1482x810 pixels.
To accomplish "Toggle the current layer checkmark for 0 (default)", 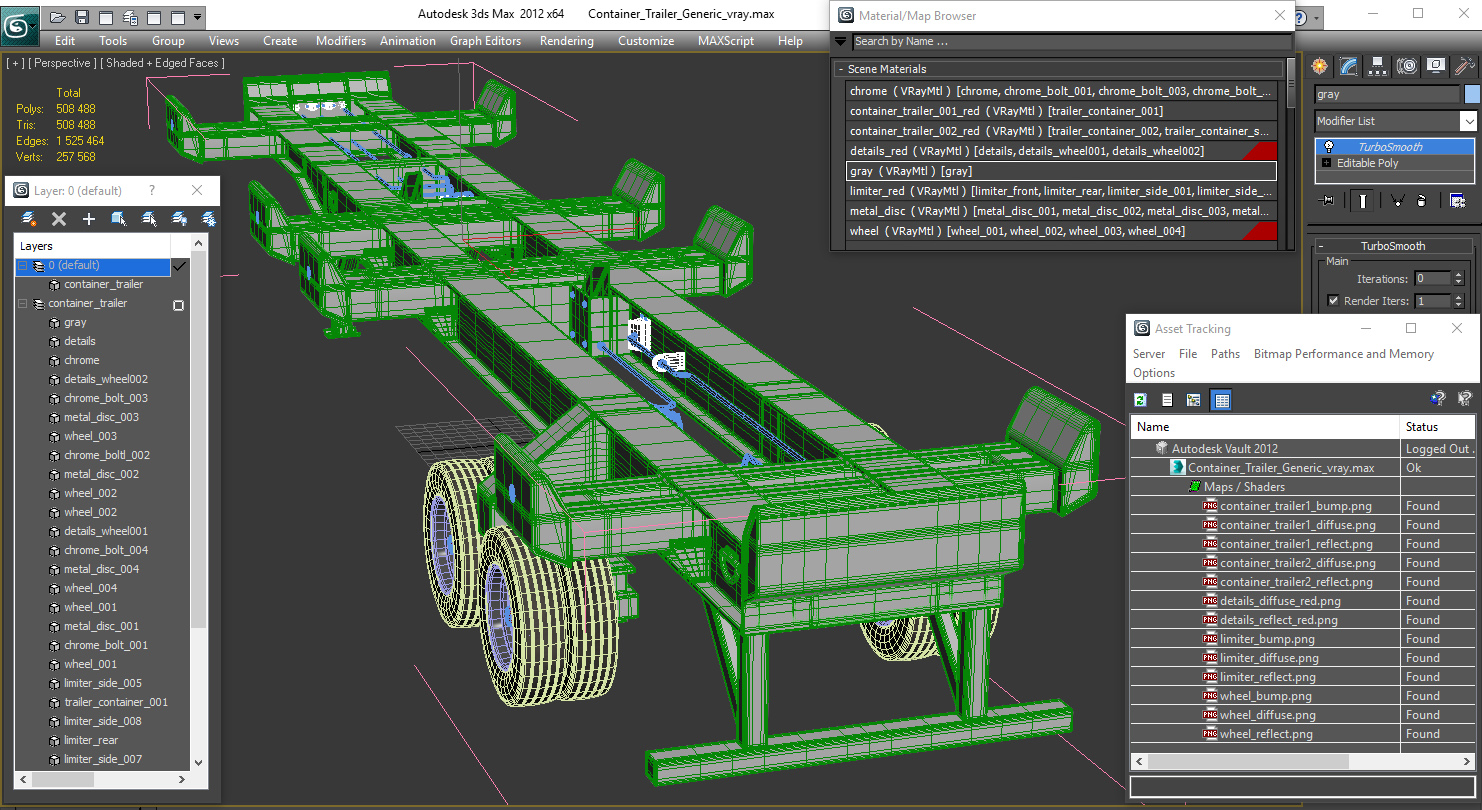I will (180, 266).
